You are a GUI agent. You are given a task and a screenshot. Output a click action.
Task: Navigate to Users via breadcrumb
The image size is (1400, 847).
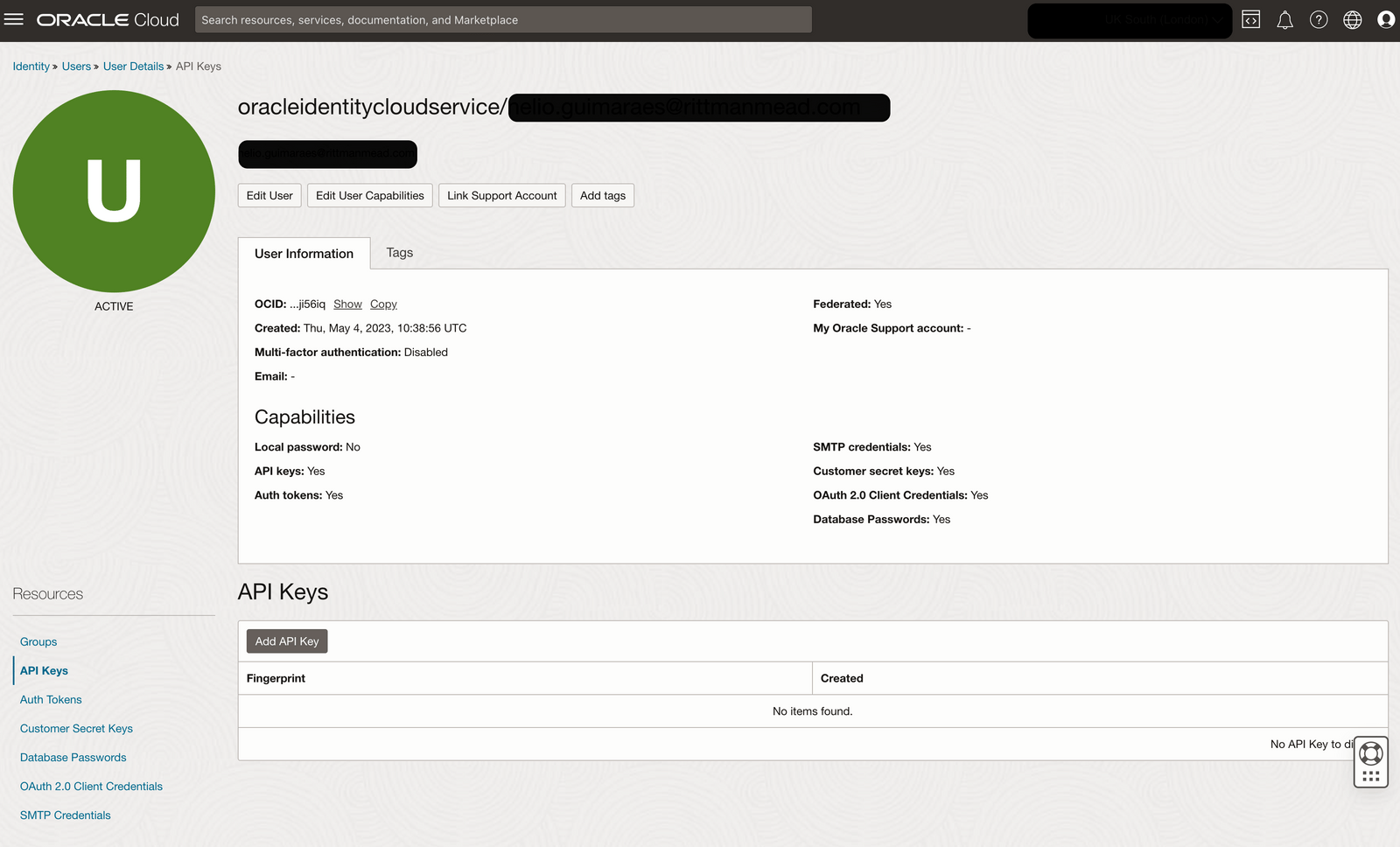click(x=76, y=66)
